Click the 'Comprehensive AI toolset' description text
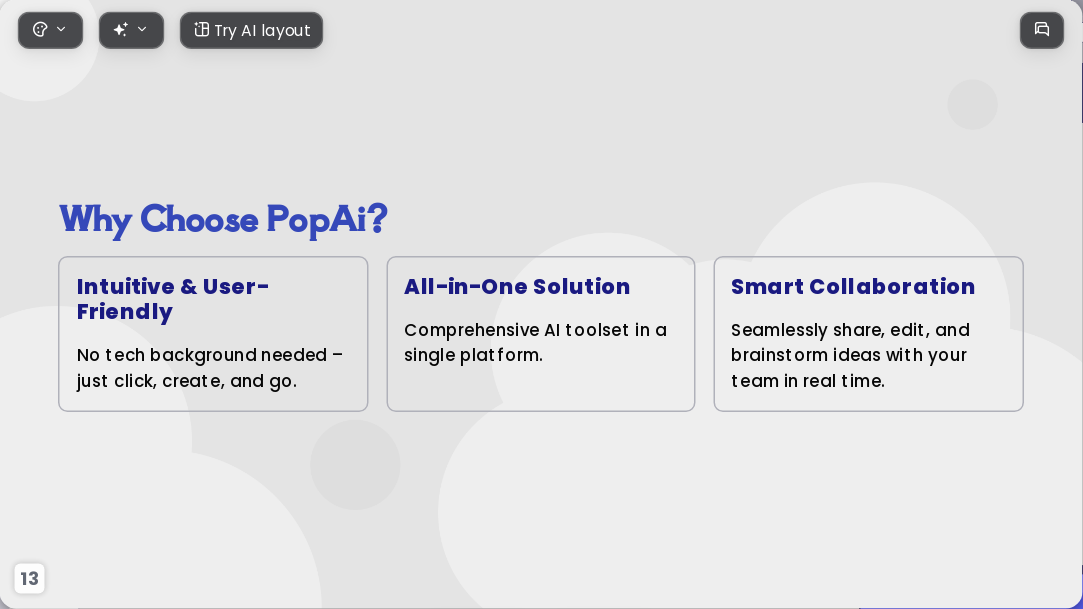1083x609 pixels. click(535, 342)
